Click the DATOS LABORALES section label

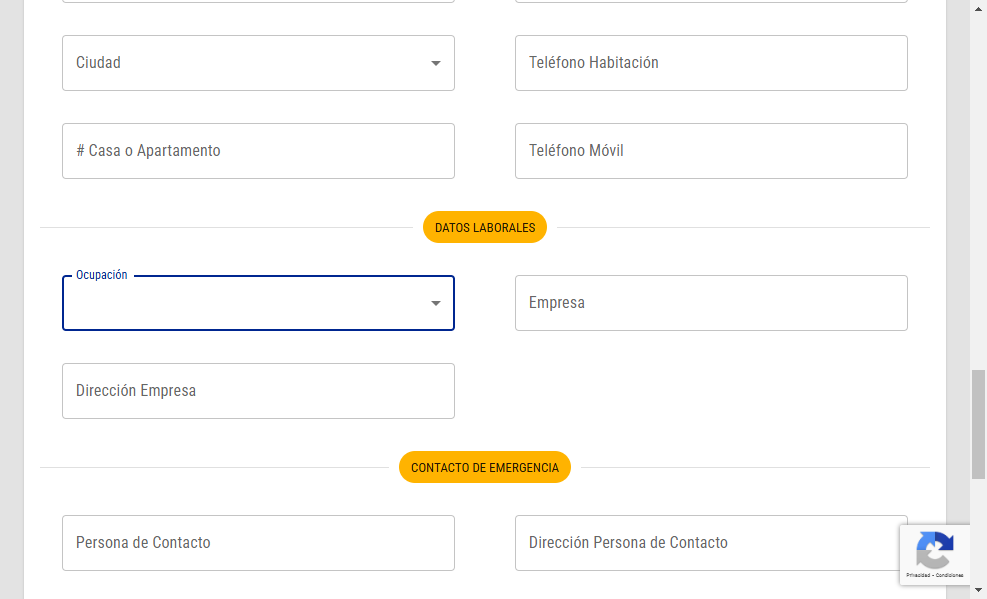(485, 227)
